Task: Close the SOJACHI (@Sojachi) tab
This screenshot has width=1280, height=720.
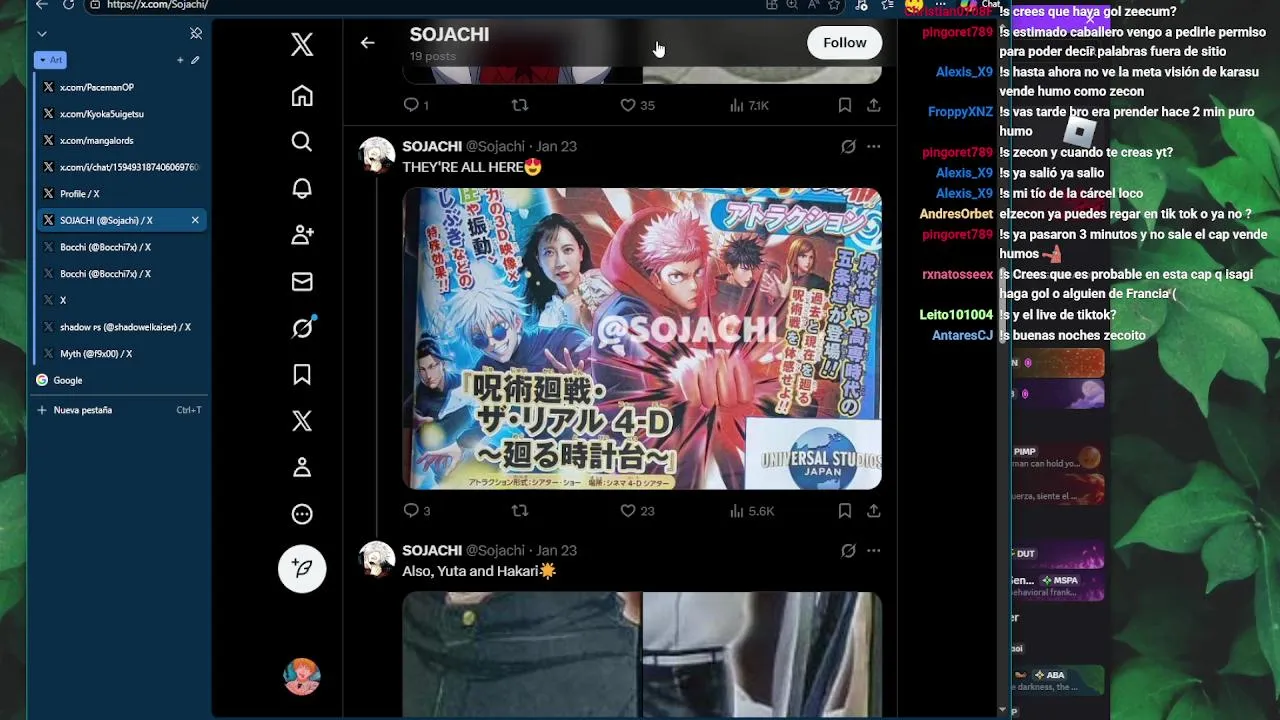Action: click(195, 220)
